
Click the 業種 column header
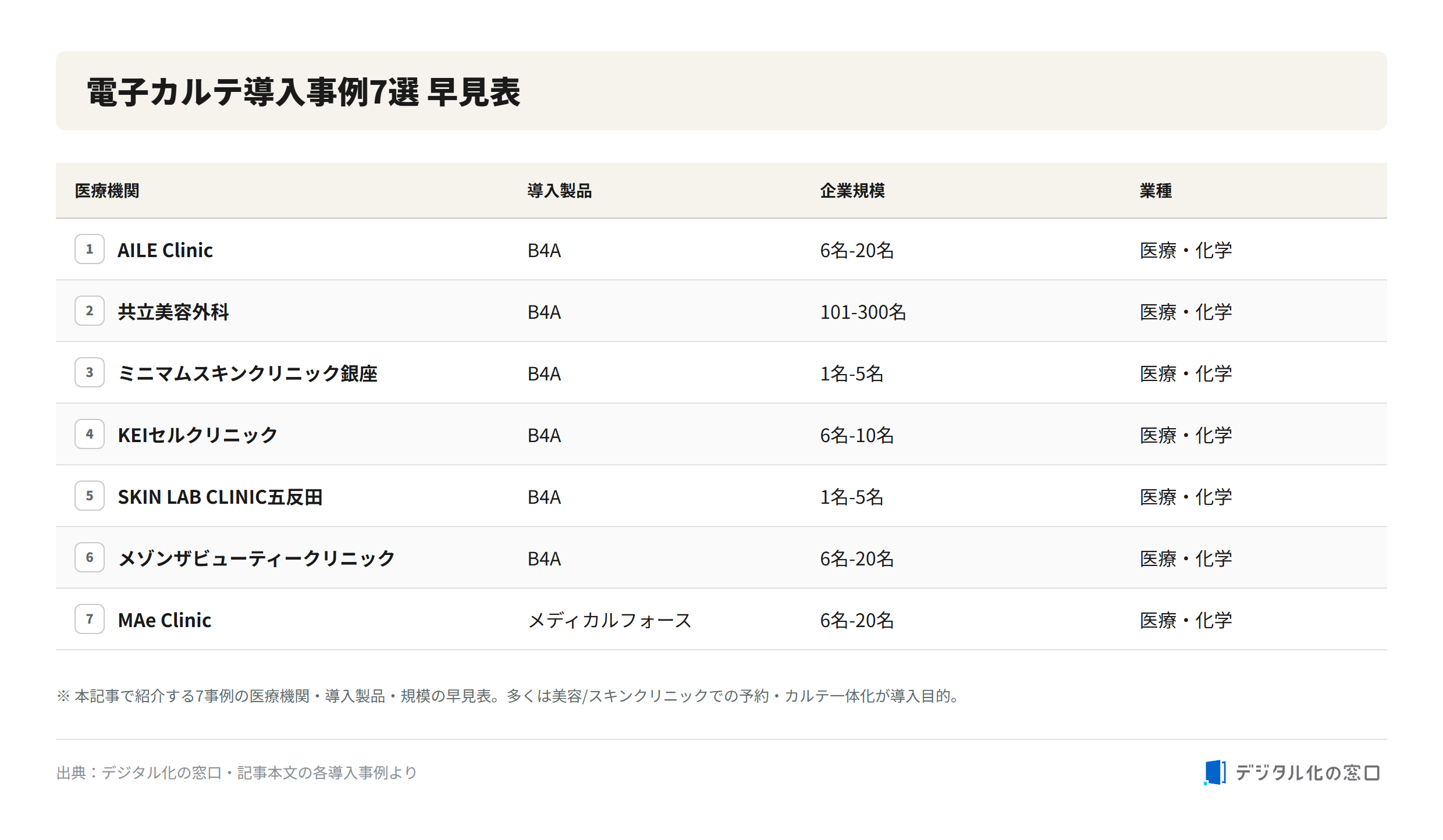point(1156,191)
